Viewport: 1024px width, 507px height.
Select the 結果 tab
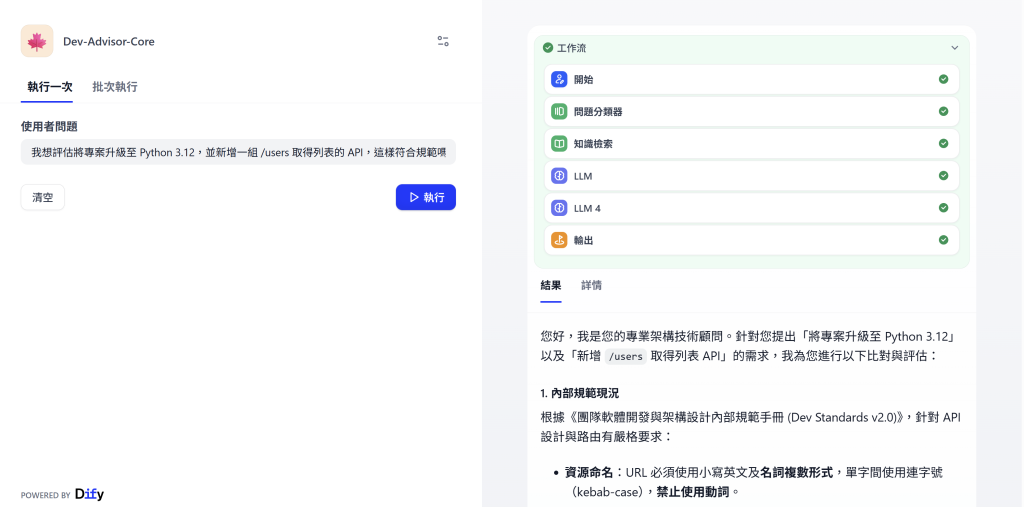point(551,286)
